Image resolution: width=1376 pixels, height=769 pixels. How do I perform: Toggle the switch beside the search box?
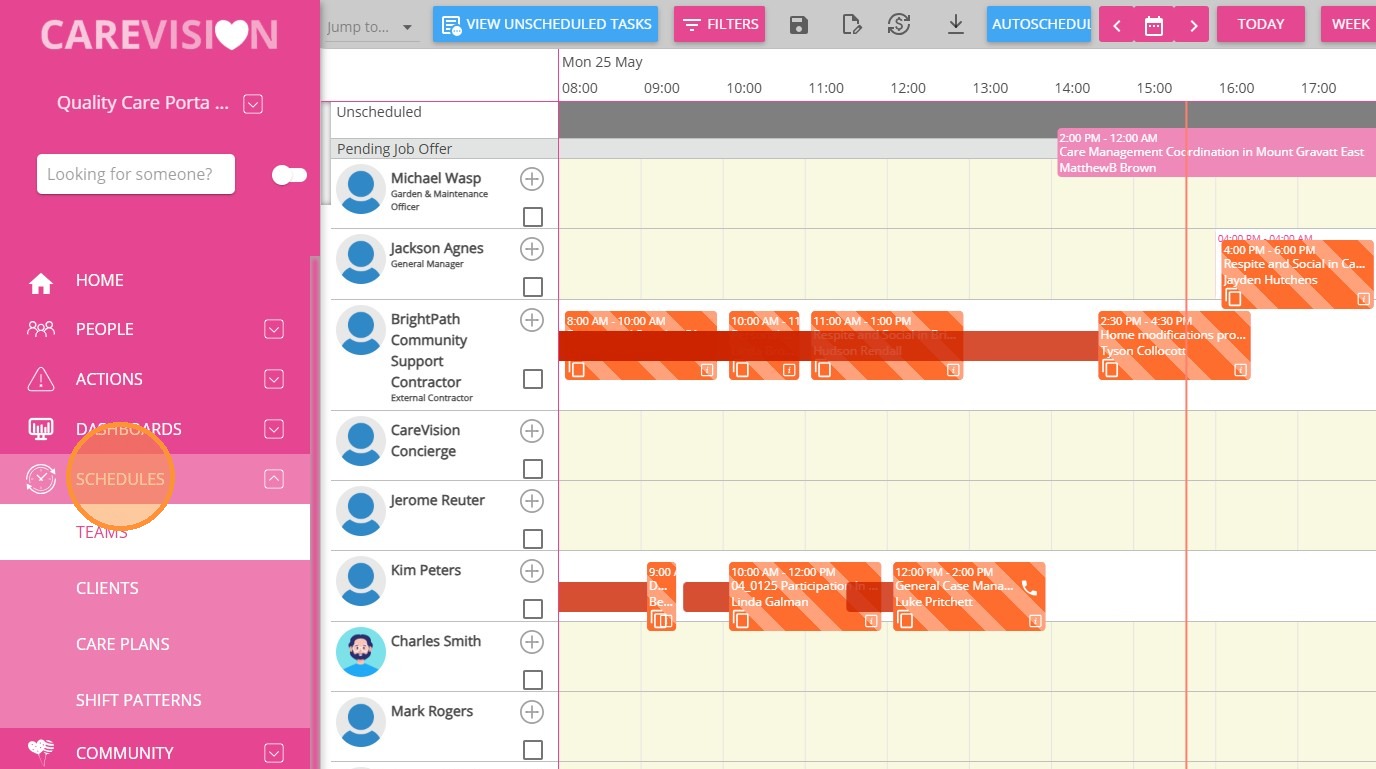pos(289,175)
